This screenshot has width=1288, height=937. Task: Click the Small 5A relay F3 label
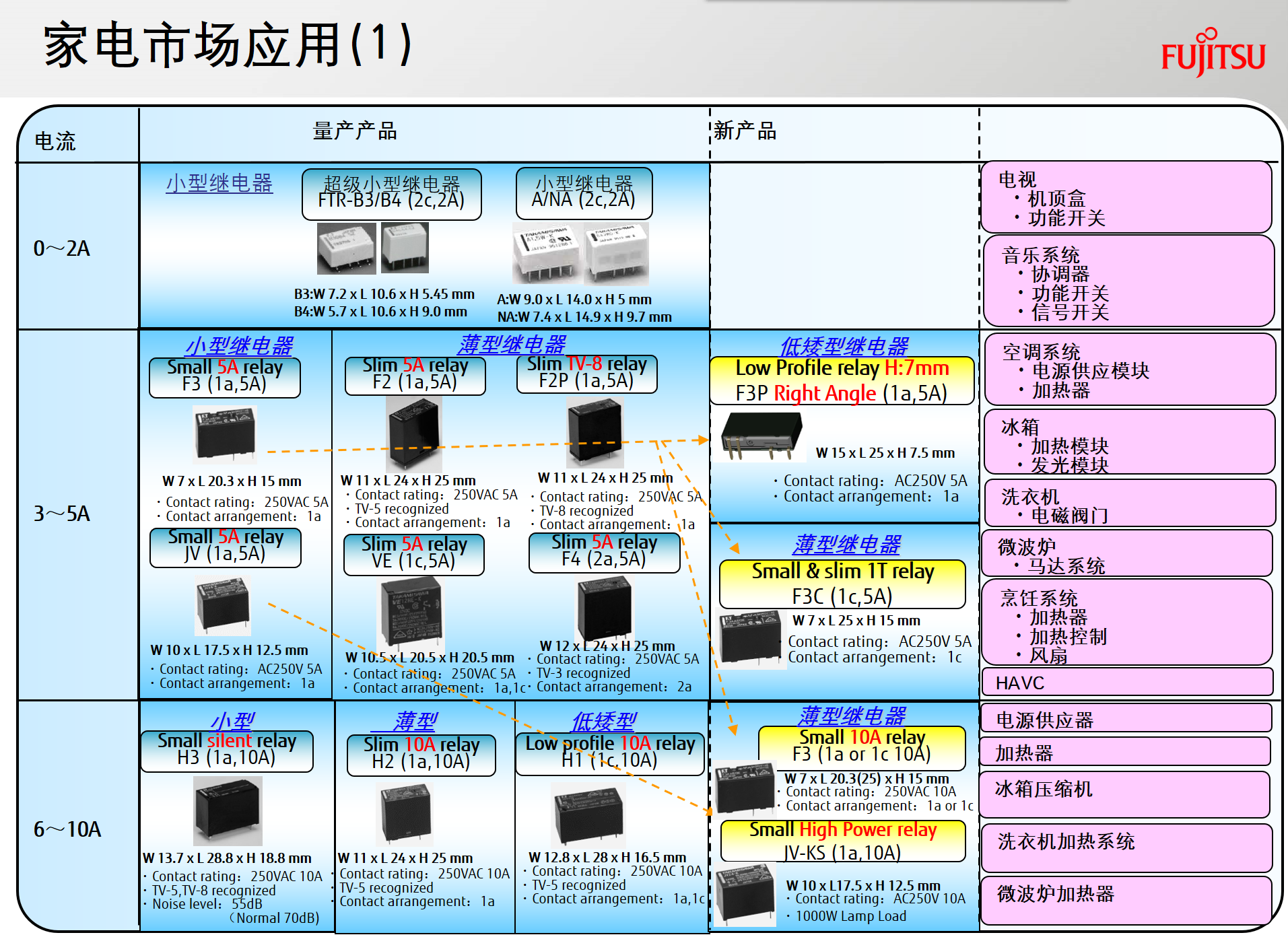(225, 377)
